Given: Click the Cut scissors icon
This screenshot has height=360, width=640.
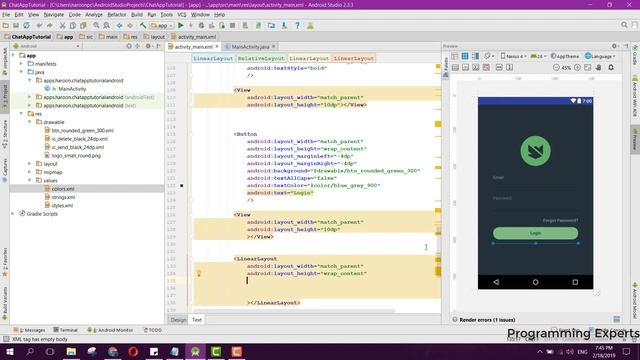Looking at the screenshot, I should point(62,25).
